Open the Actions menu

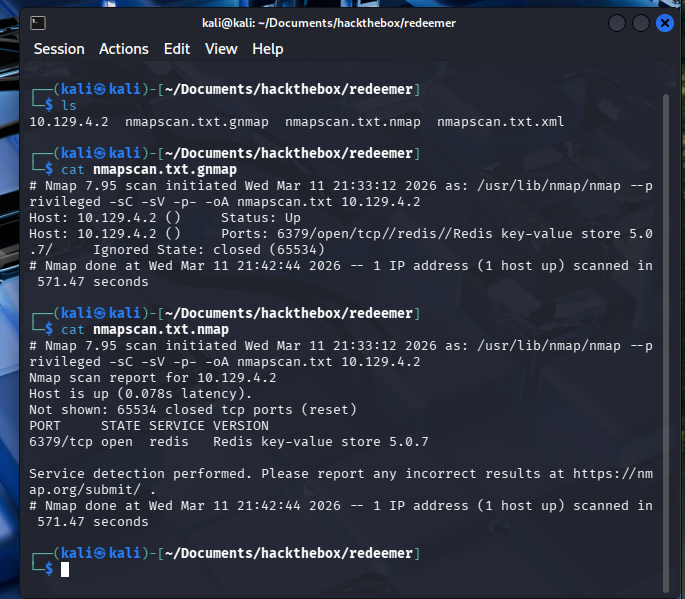[124, 49]
